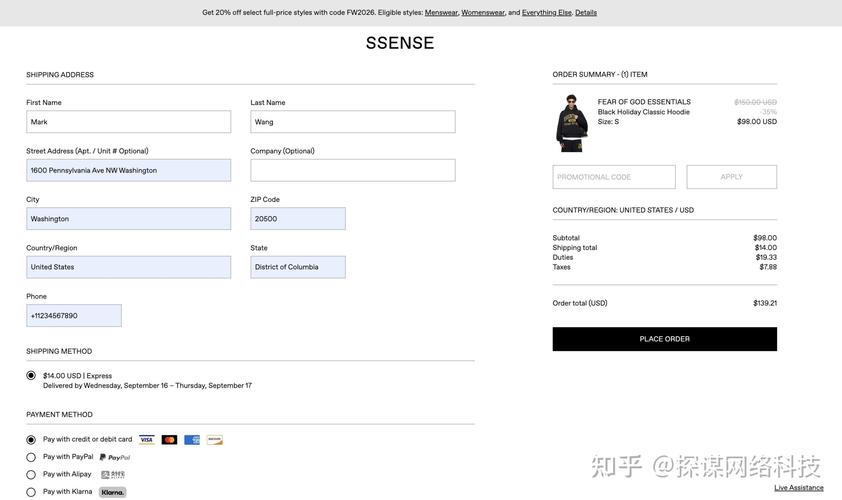Viewport: 842px width, 500px height.
Task: Click the PayPal logo icon
Action: pos(115,458)
